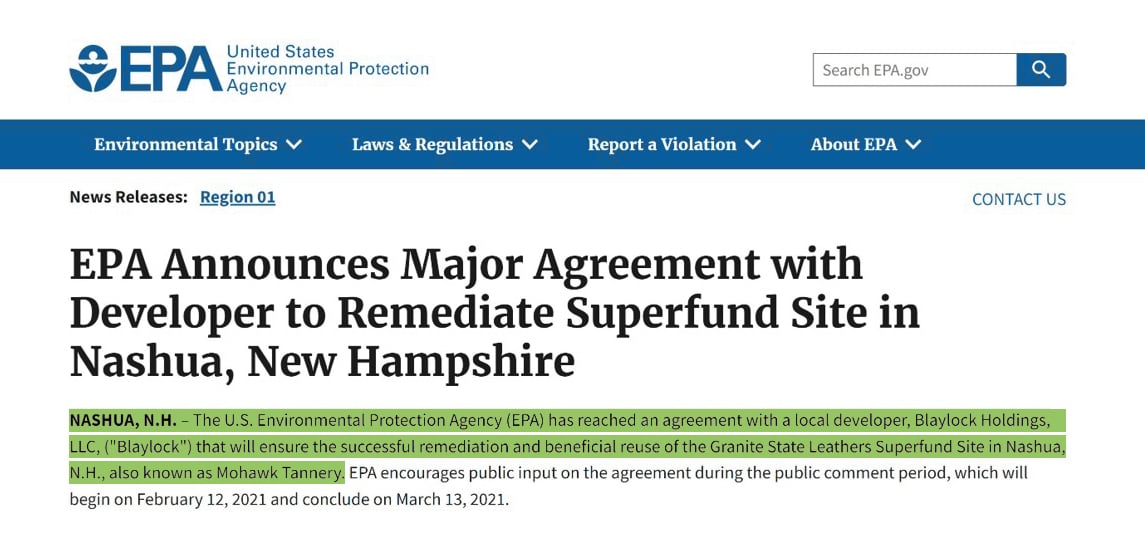This screenshot has height=557, width=1145.
Task: Choose the About EPA menu text
Action: pyautogui.click(x=853, y=144)
